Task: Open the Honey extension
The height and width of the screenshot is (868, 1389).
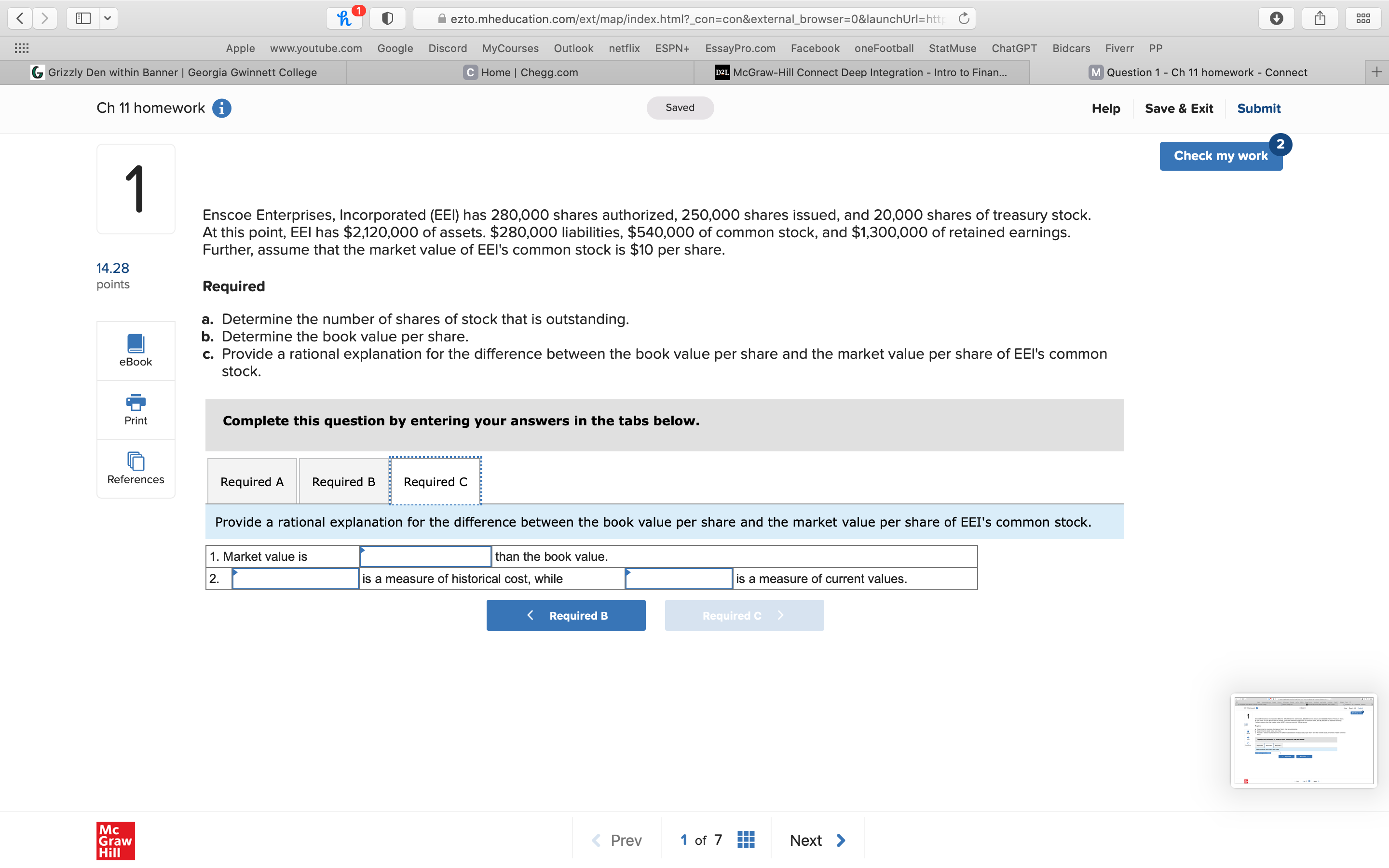Action: point(344,18)
